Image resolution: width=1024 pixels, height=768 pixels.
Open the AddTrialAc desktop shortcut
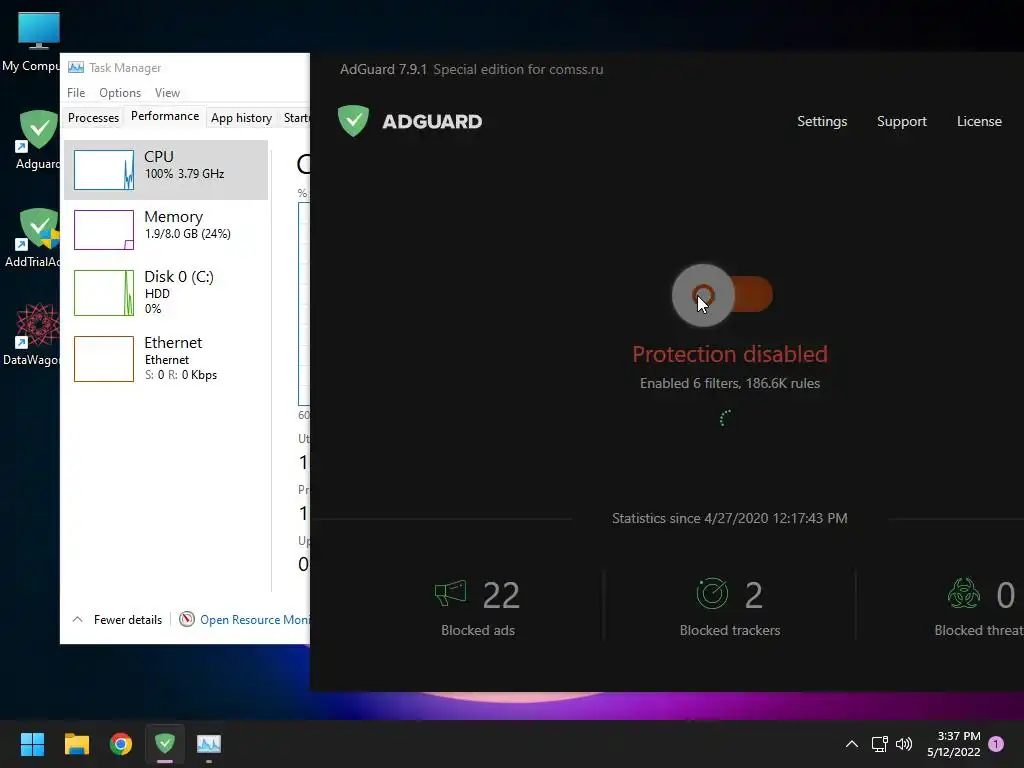click(x=33, y=238)
